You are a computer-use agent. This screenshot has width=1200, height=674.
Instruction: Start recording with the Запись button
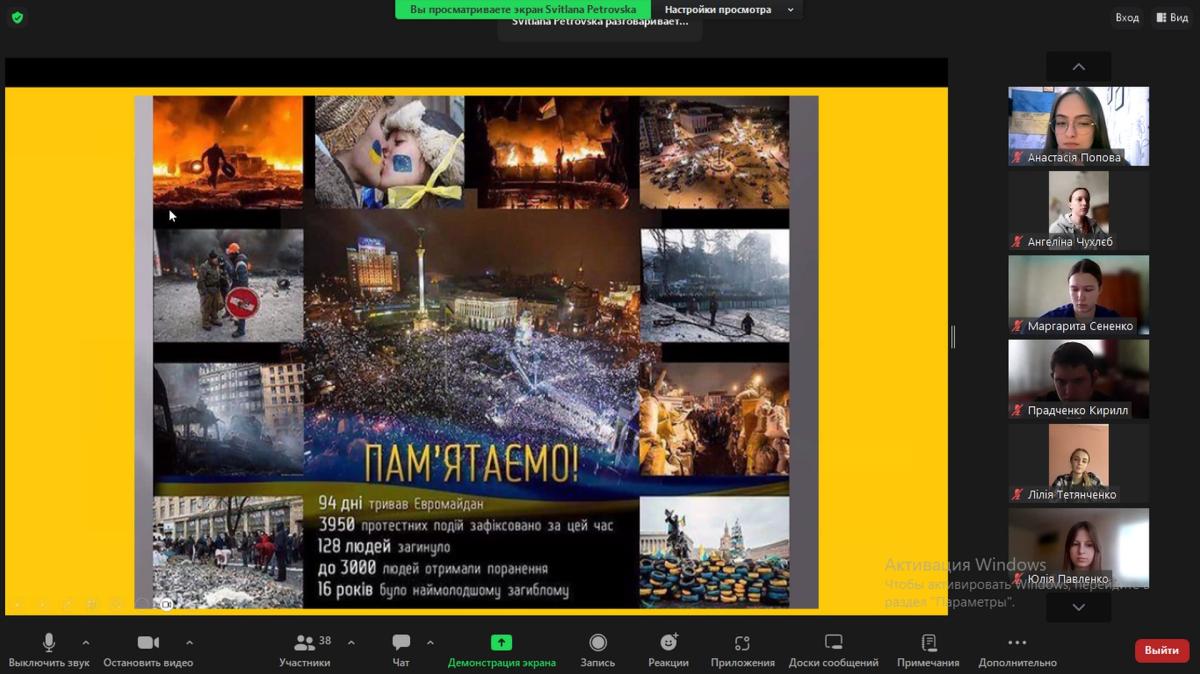[x=598, y=643]
